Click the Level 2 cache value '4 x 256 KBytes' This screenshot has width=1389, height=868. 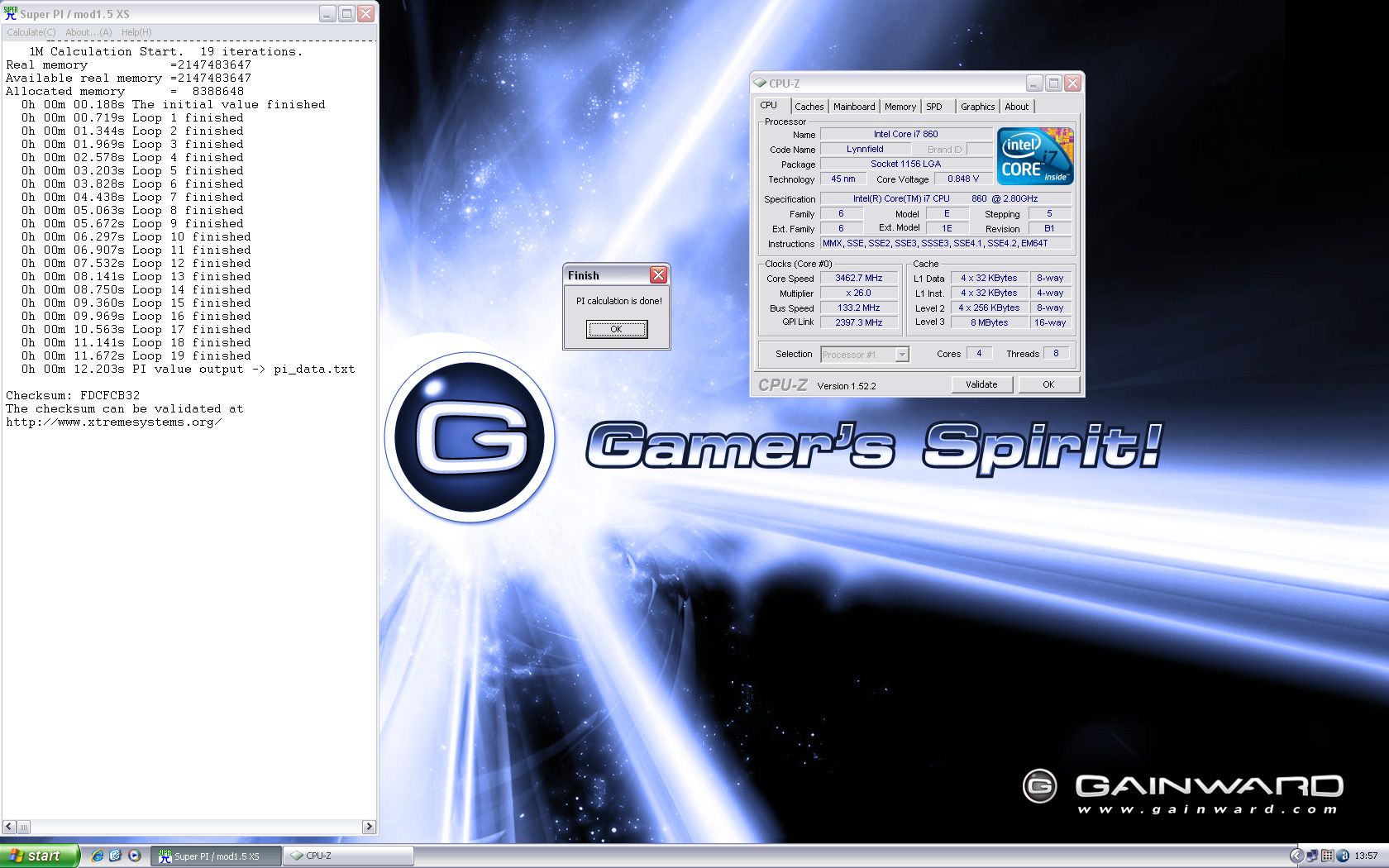click(x=989, y=308)
